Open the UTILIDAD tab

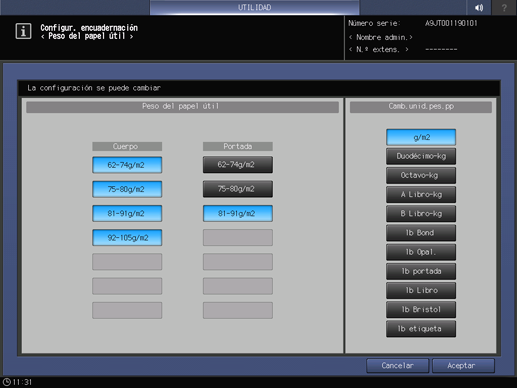[x=254, y=7]
